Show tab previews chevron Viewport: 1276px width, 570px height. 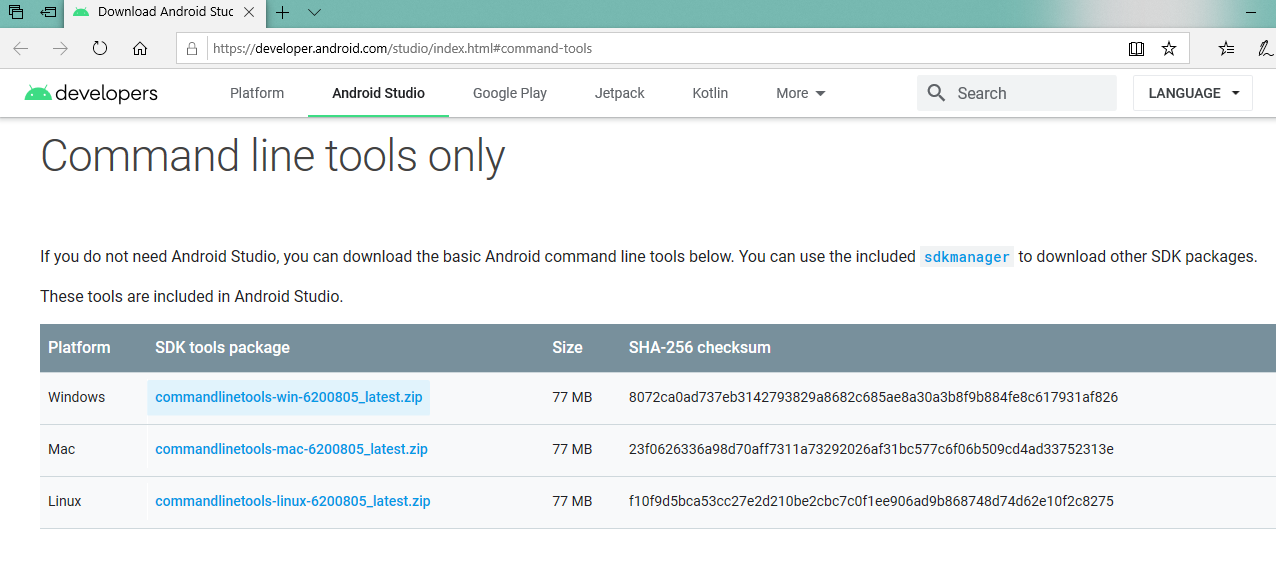point(315,12)
